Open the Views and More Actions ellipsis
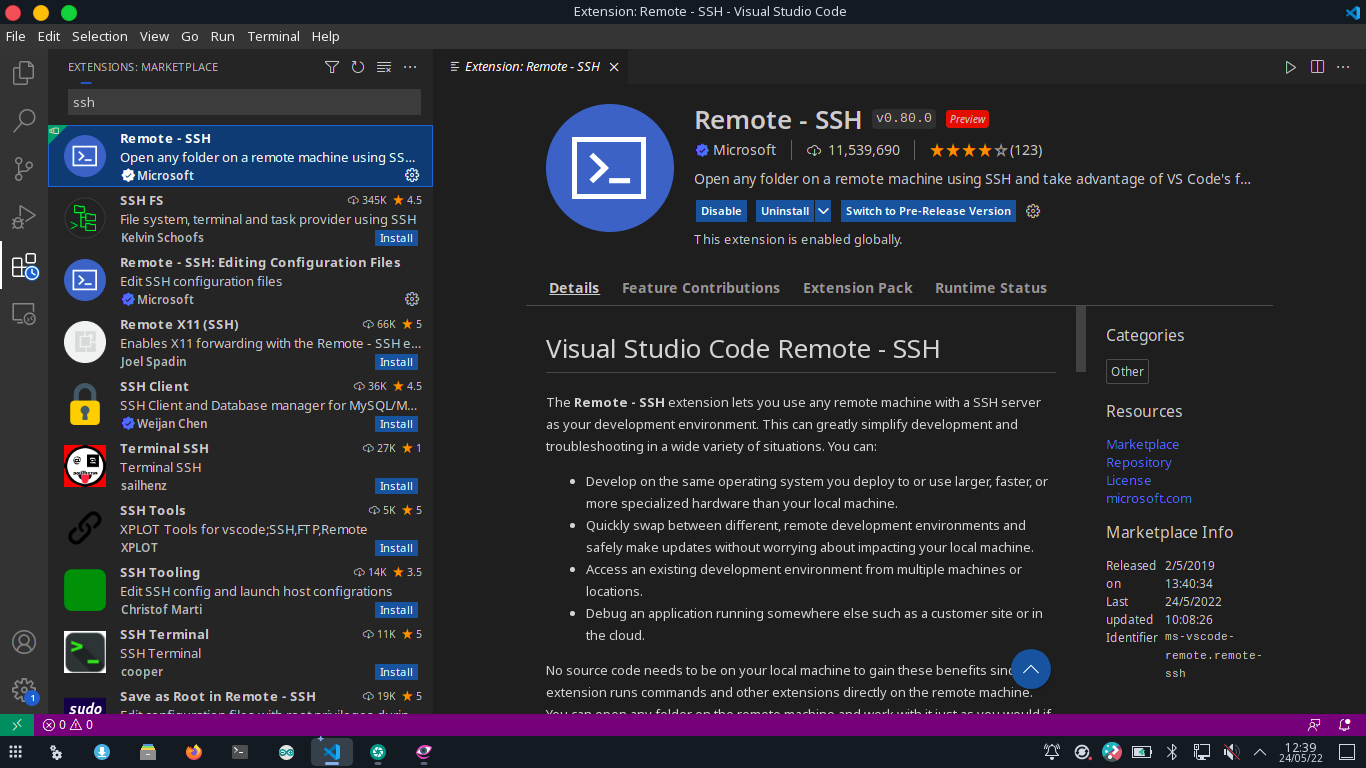1366x768 pixels. pyautogui.click(x=410, y=67)
